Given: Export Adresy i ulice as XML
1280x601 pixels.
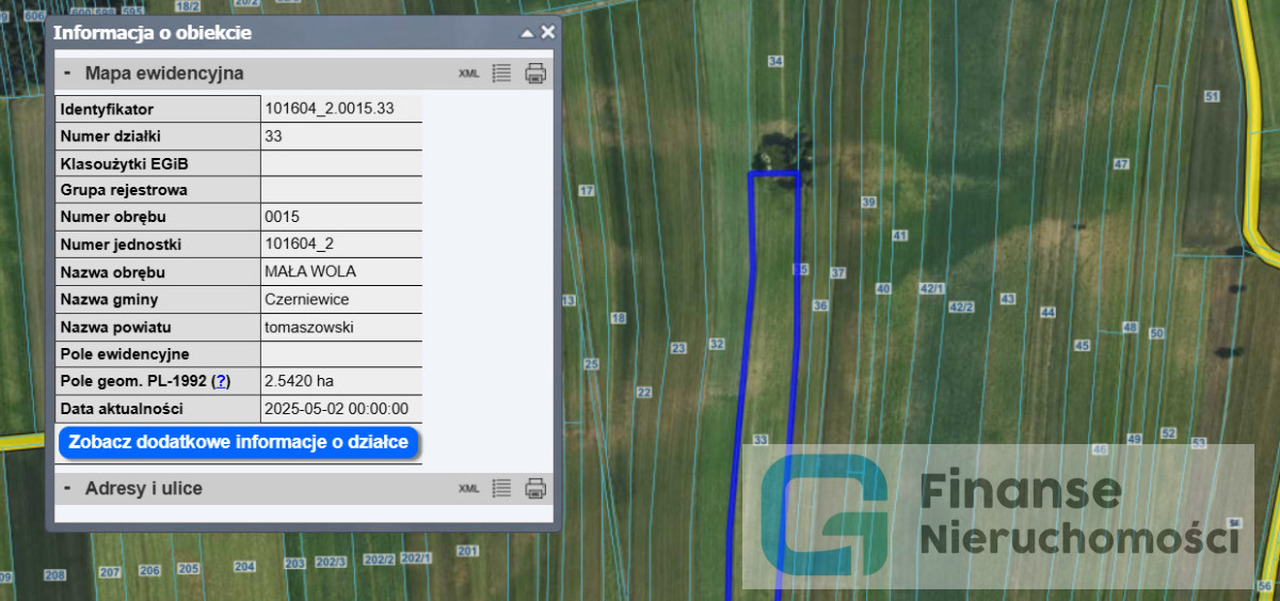Looking at the screenshot, I should point(468,489).
